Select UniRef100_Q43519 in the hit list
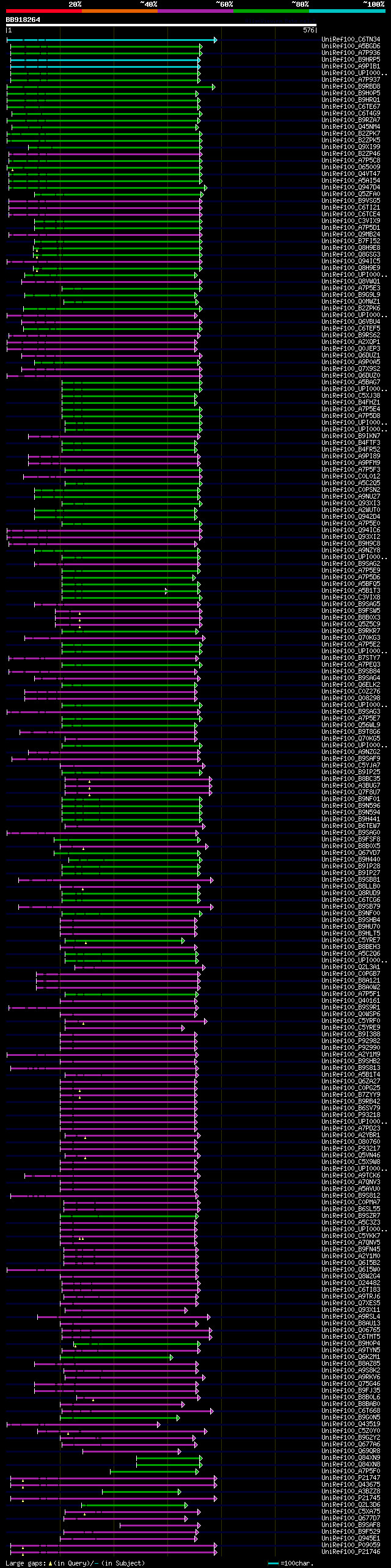Image resolution: width=391 pixels, height=1568 pixels. (351, 1424)
